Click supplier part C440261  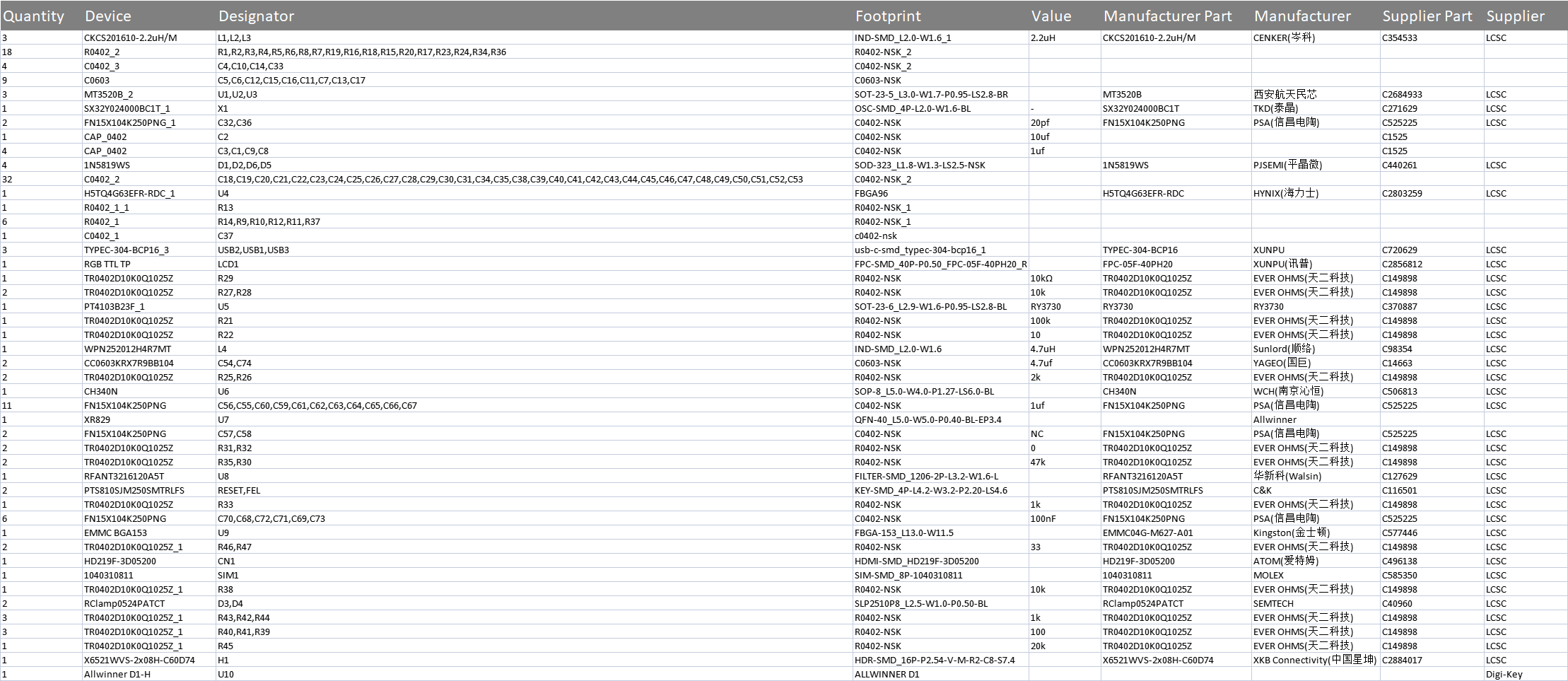(1399, 165)
